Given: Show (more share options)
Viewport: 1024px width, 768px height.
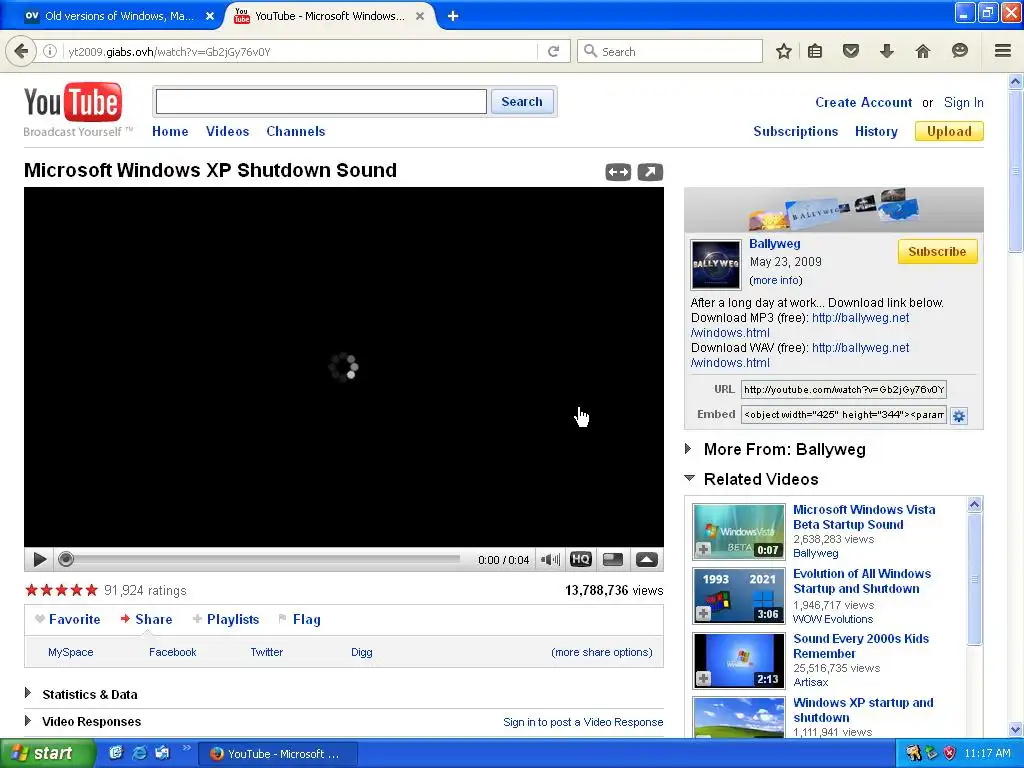Looking at the screenshot, I should tap(601, 652).
